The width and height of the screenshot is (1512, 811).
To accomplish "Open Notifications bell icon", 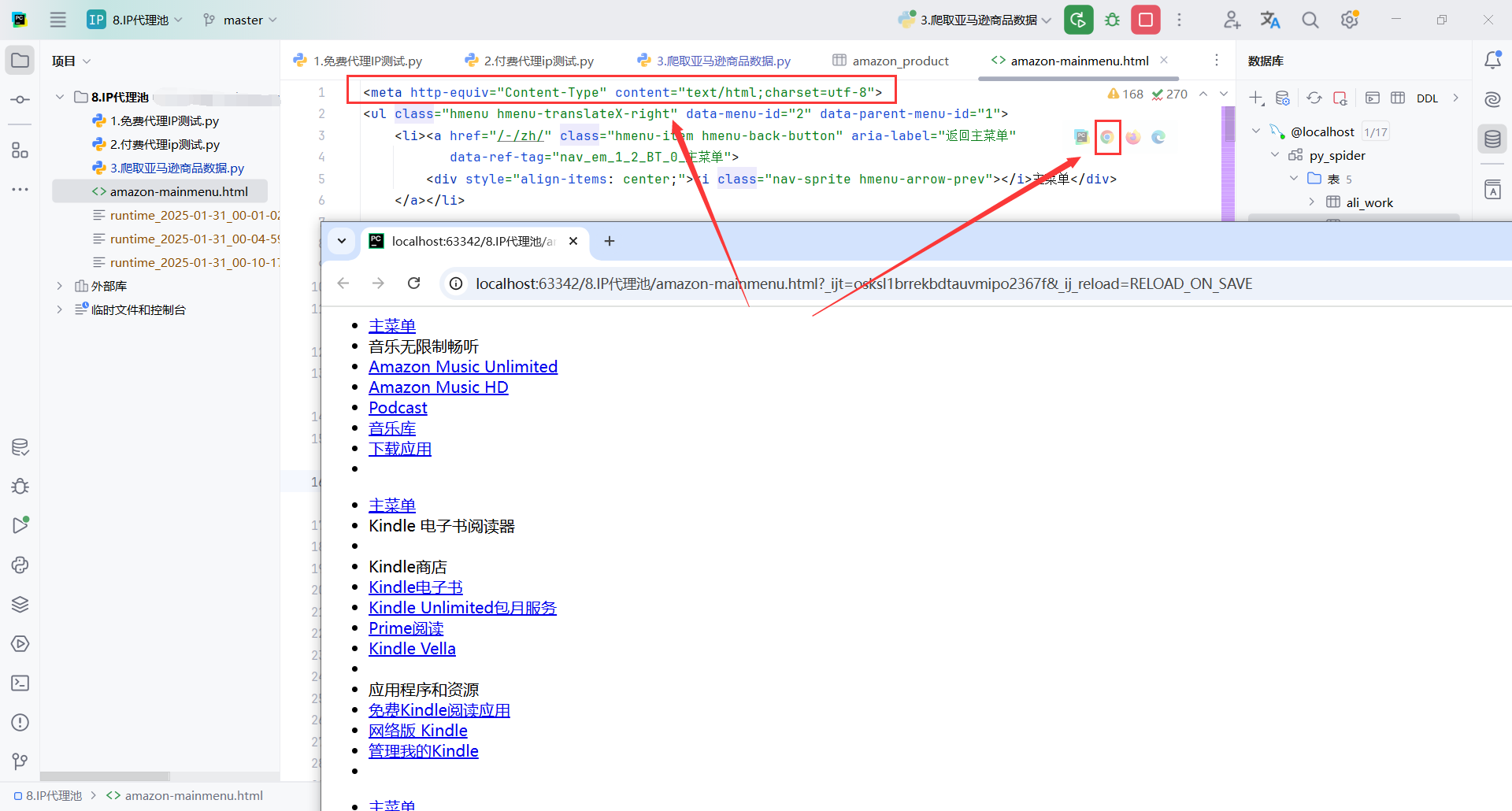I will [1492, 61].
